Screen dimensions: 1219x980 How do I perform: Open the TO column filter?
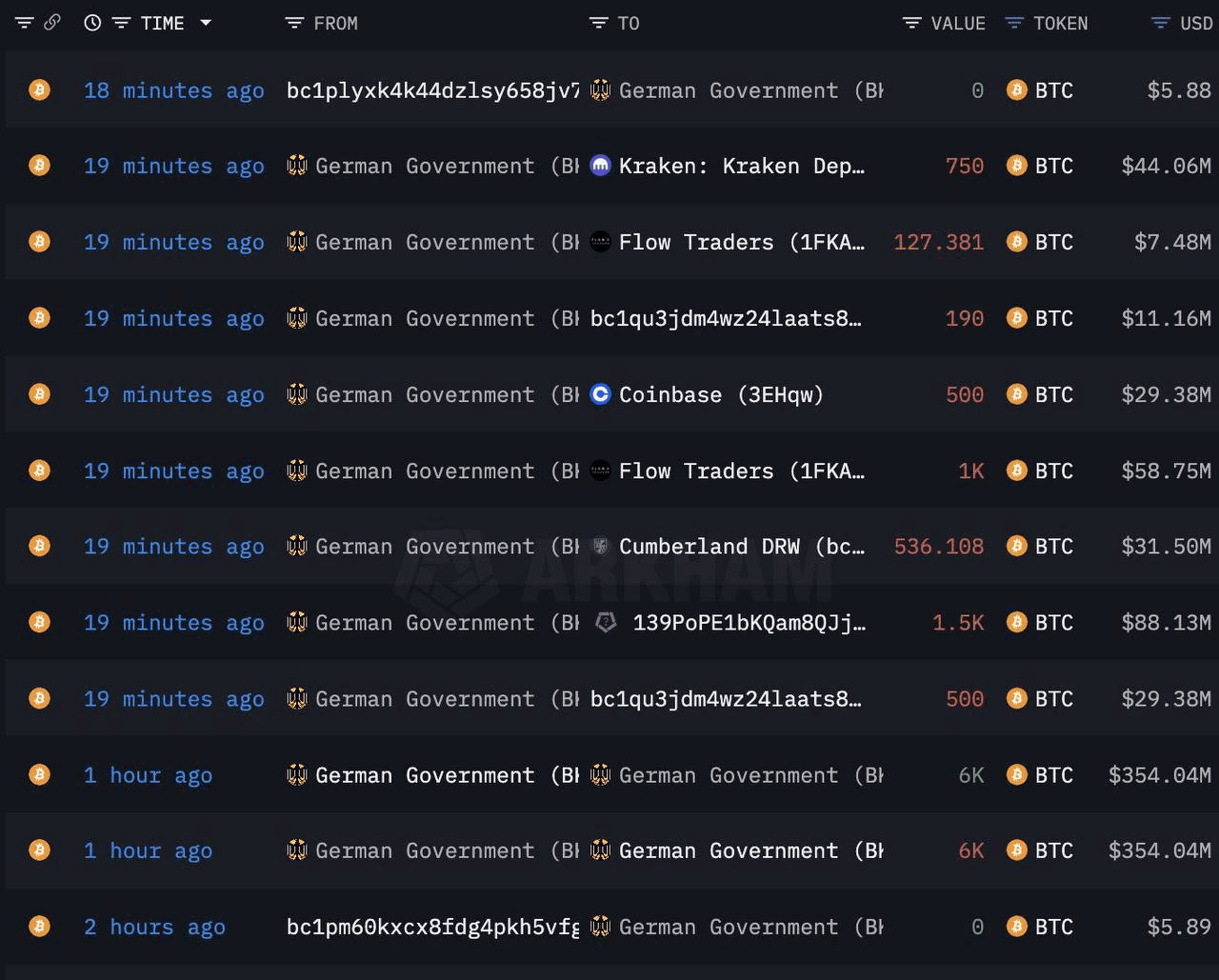[x=598, y=23]
